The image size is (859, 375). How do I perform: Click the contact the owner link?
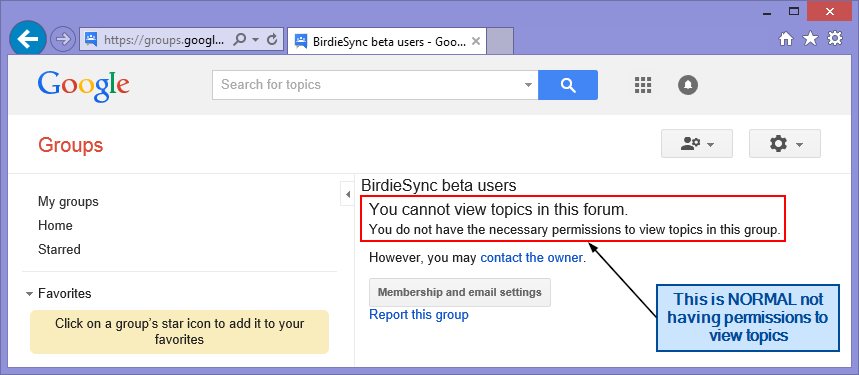(531, 258)
